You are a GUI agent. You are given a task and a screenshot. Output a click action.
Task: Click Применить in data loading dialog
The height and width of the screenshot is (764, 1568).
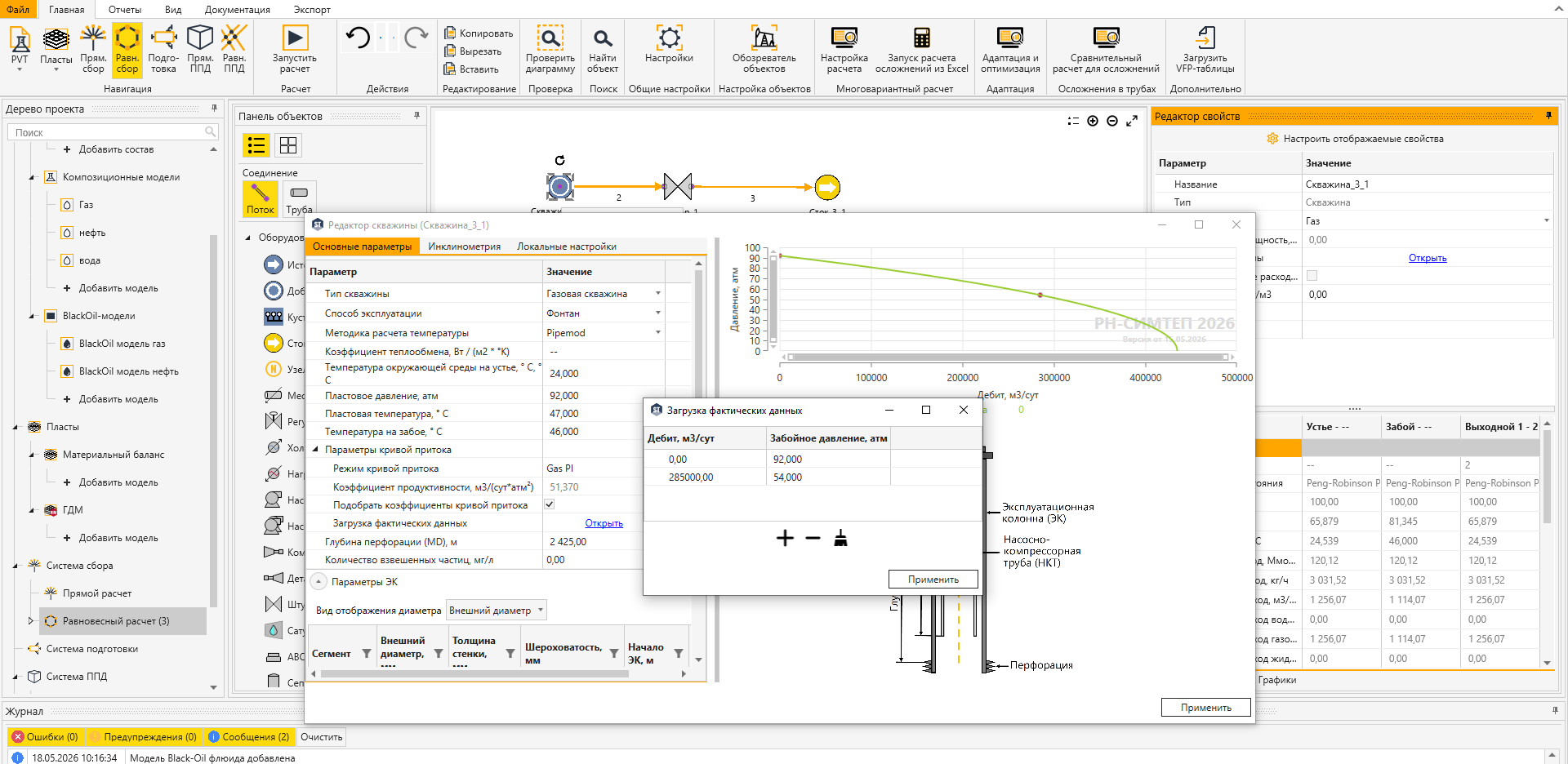933,579
